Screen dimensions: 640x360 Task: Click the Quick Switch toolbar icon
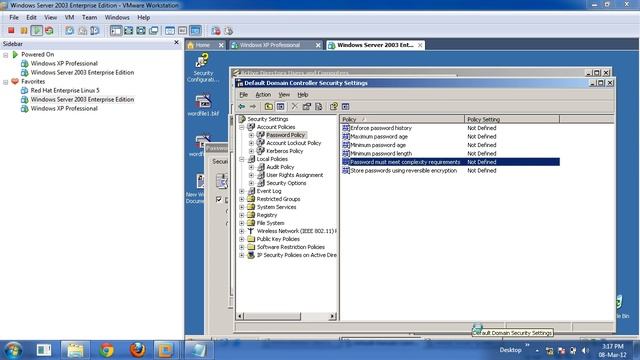141,30
